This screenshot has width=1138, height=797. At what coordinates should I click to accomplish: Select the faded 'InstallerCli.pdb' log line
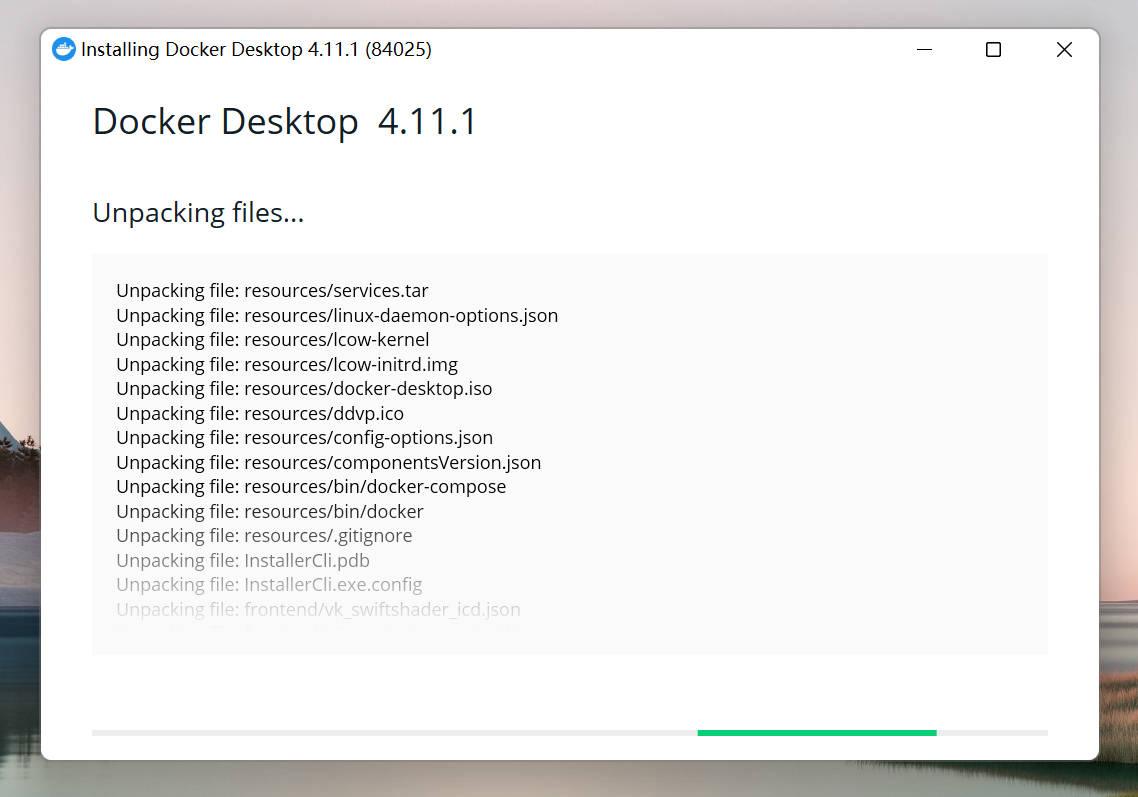click(x=242, y=560)
